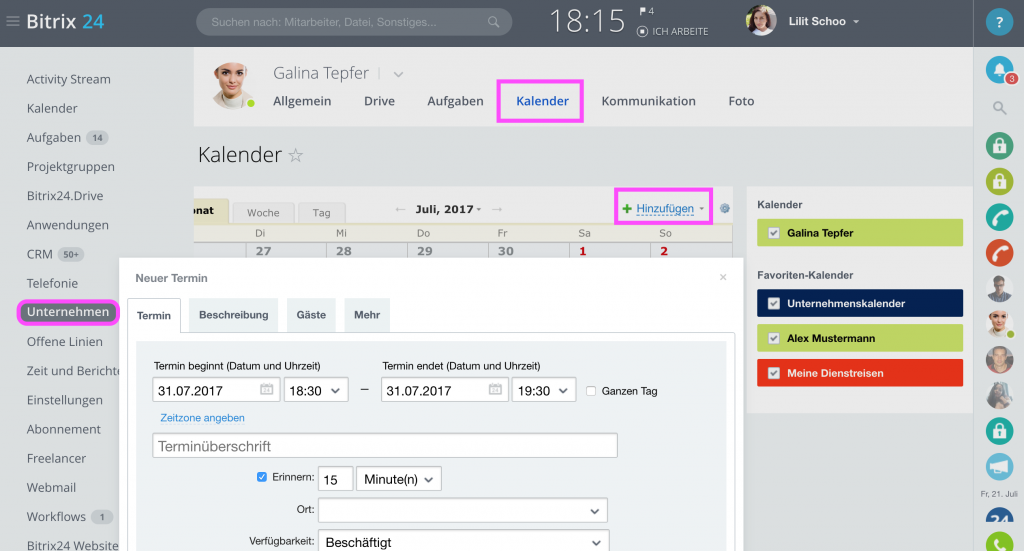Open the dark green lock chat icon
Image resolution: width=1024 pixels, height=551 pixels.
click(x=999, y=146)
